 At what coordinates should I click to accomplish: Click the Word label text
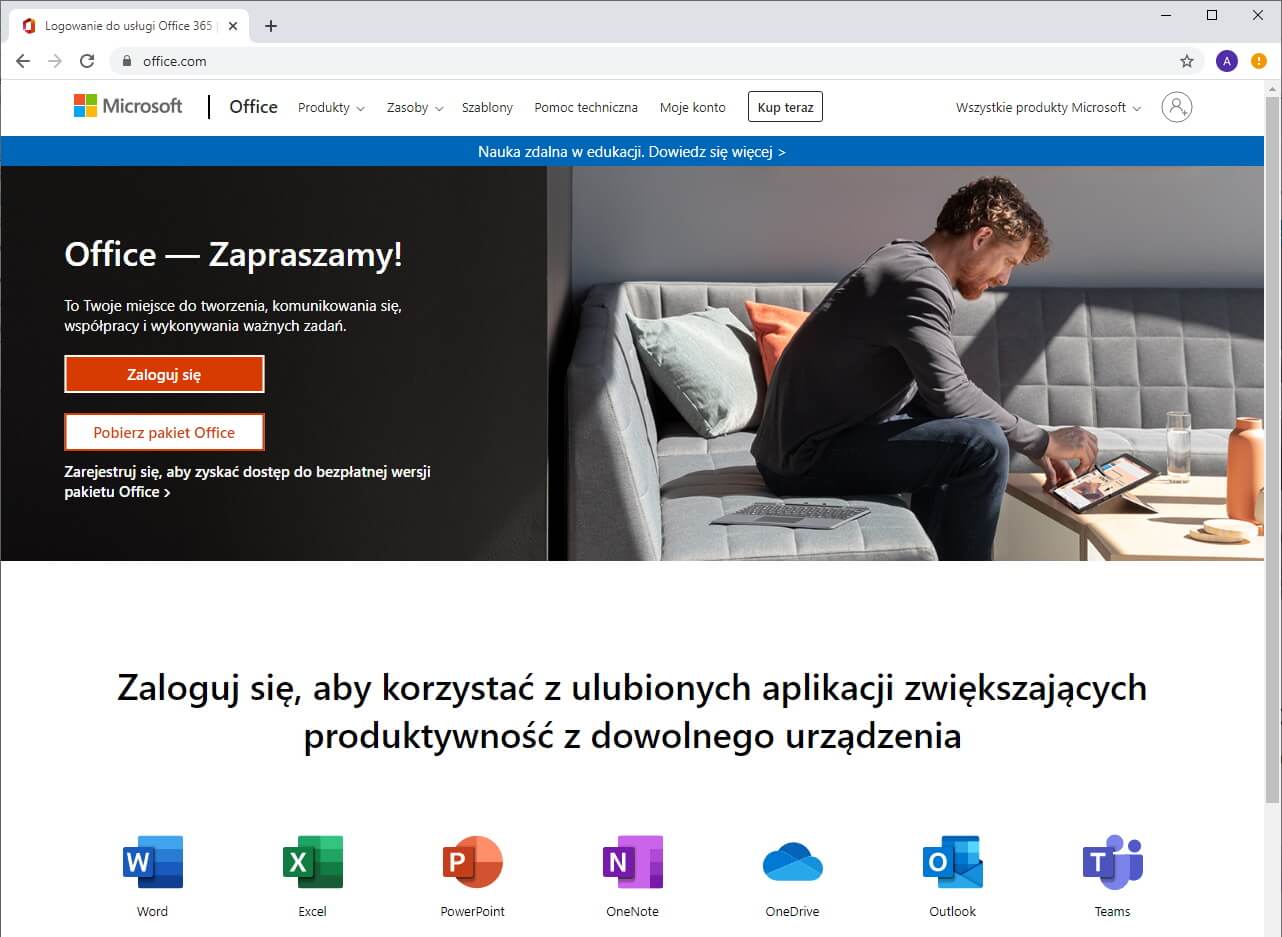[x=153, y=911]
